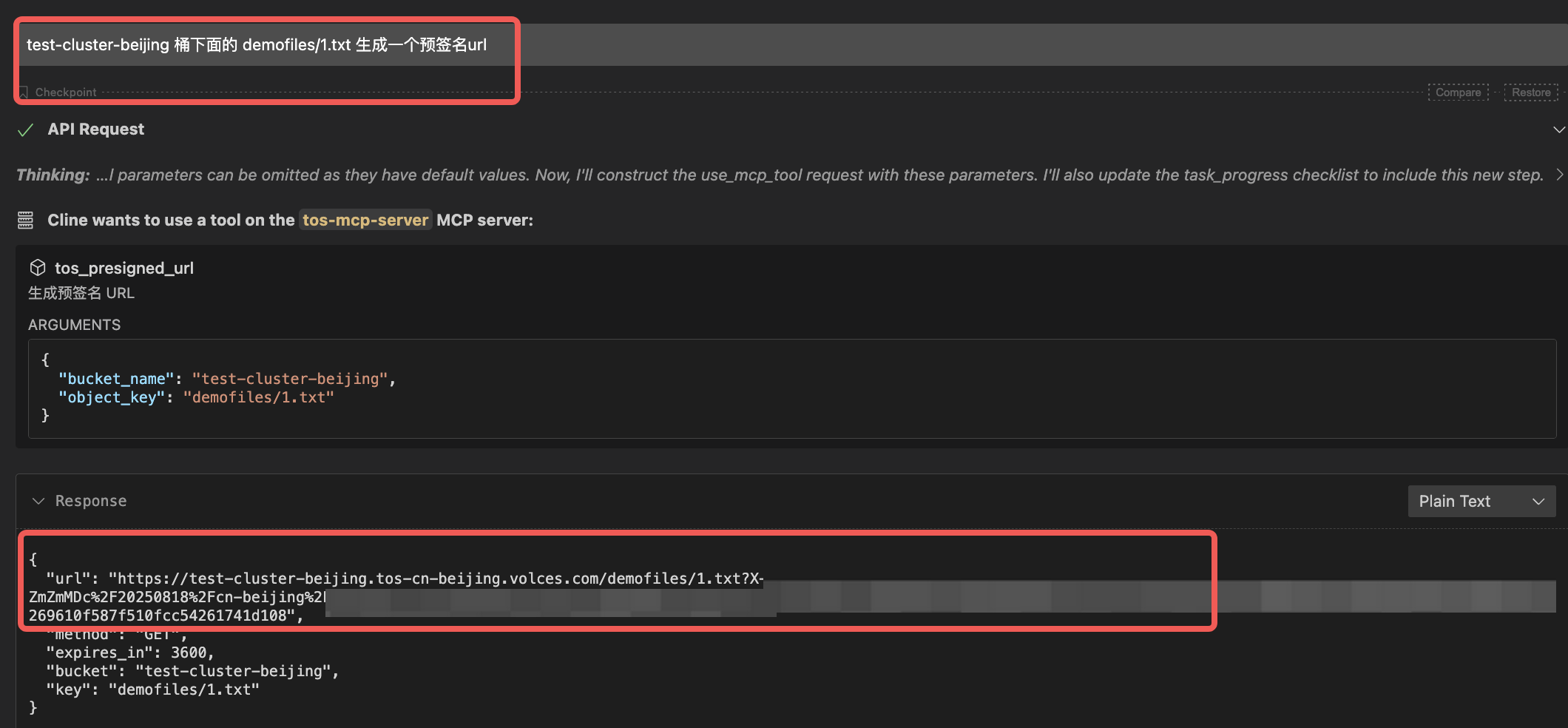
Task: Open the Plain Text format dropdown
Action: 1481,502
